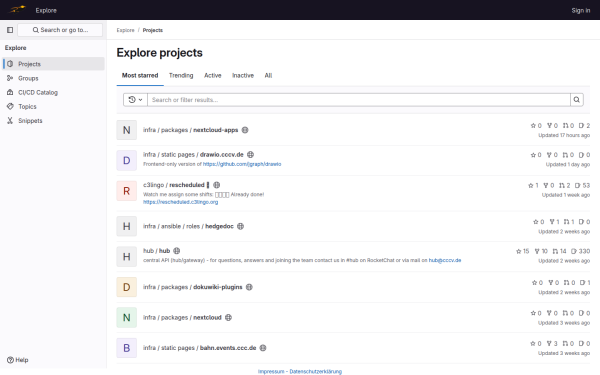Open the rescheduled.c3lingo.org link
Image resolution: width=600 pixels, height=375 pixels.
click(181, 202)
